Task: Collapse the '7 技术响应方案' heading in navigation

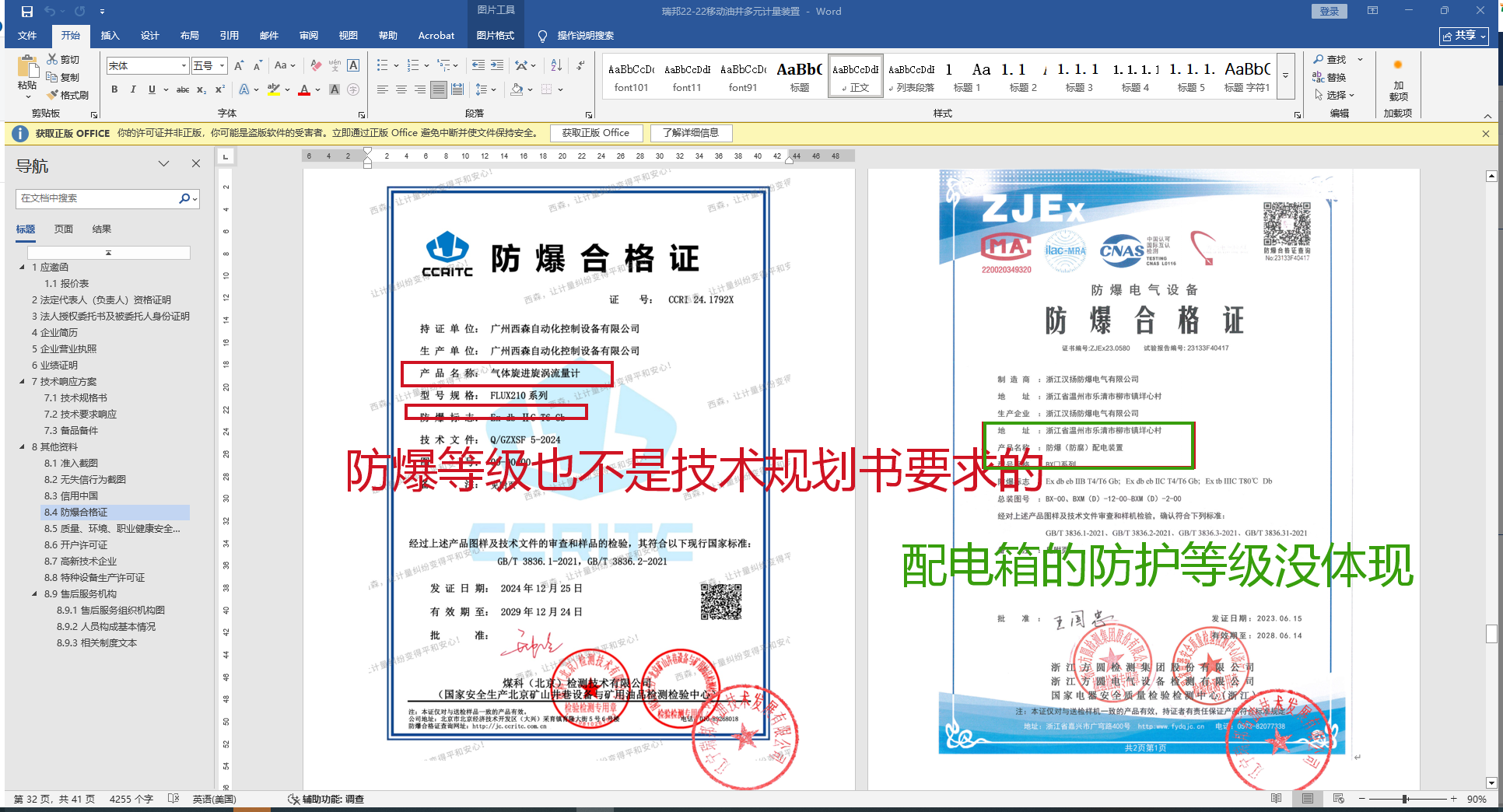Action: pos(22,382)
